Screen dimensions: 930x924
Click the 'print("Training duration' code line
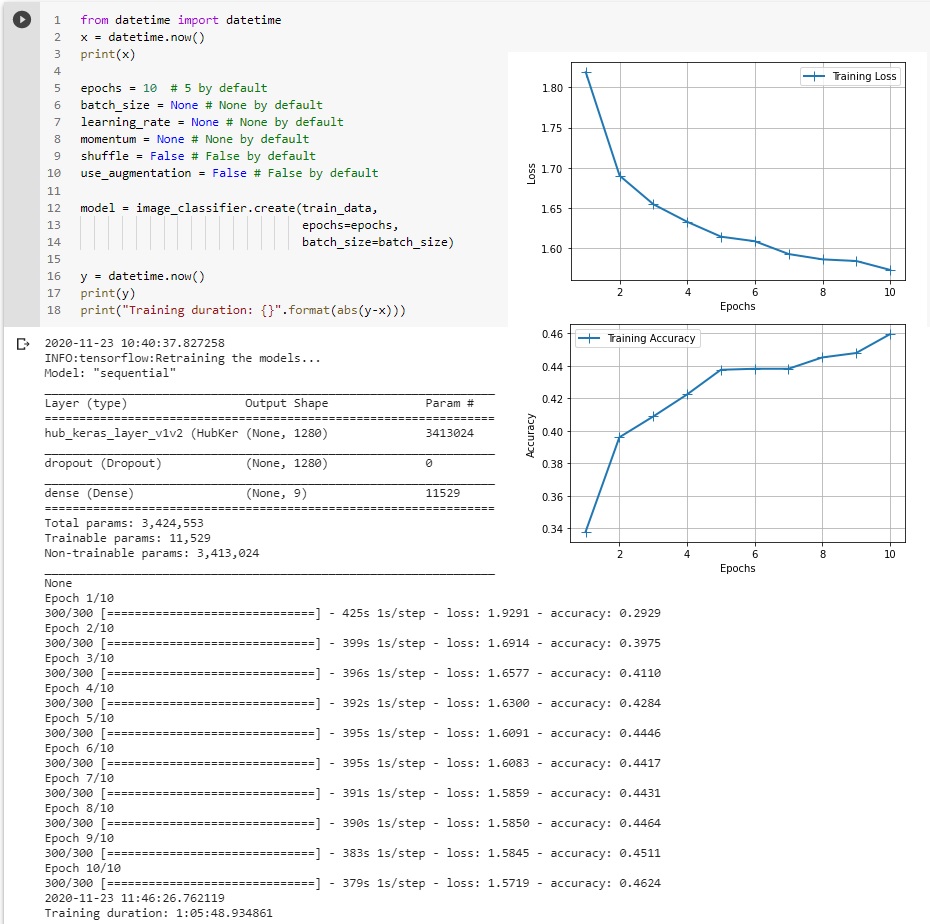point(243,310)
